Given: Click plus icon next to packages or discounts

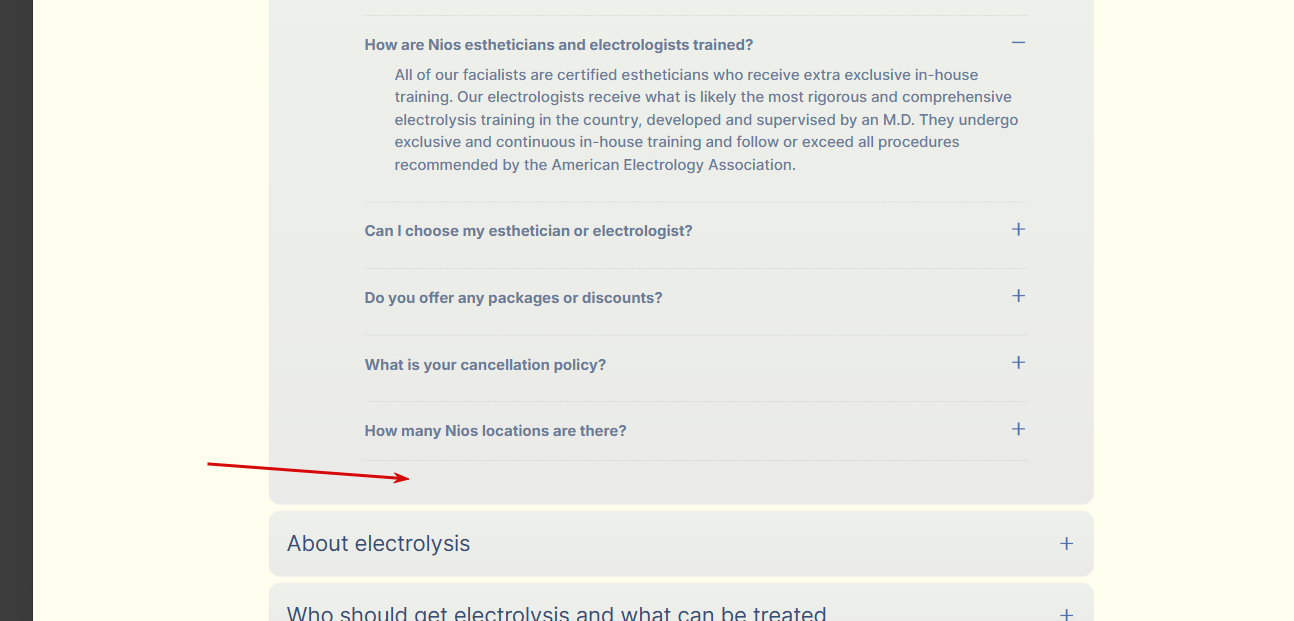Looking at the screenshot, I should point(1018,296).
